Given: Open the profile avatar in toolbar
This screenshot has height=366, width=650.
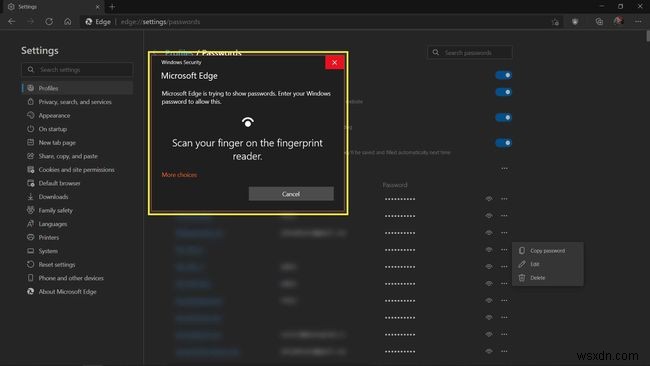Looking at the screenshot, I should tap(618, 21).
